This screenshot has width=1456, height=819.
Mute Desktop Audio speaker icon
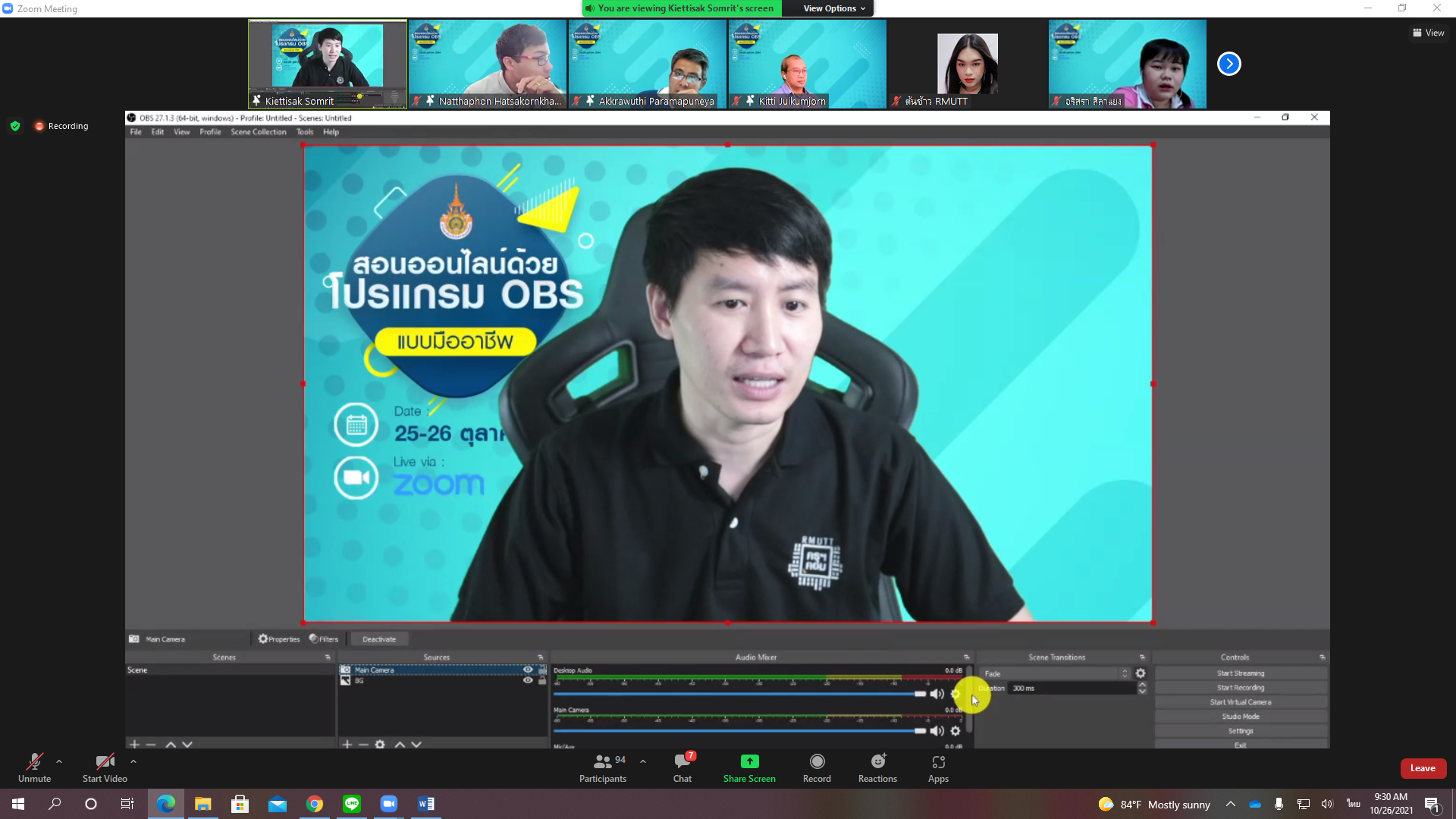point(937,694)
